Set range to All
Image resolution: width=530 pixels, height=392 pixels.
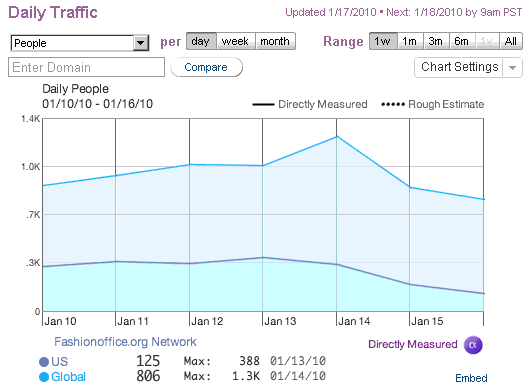click(x=511, y=41)
